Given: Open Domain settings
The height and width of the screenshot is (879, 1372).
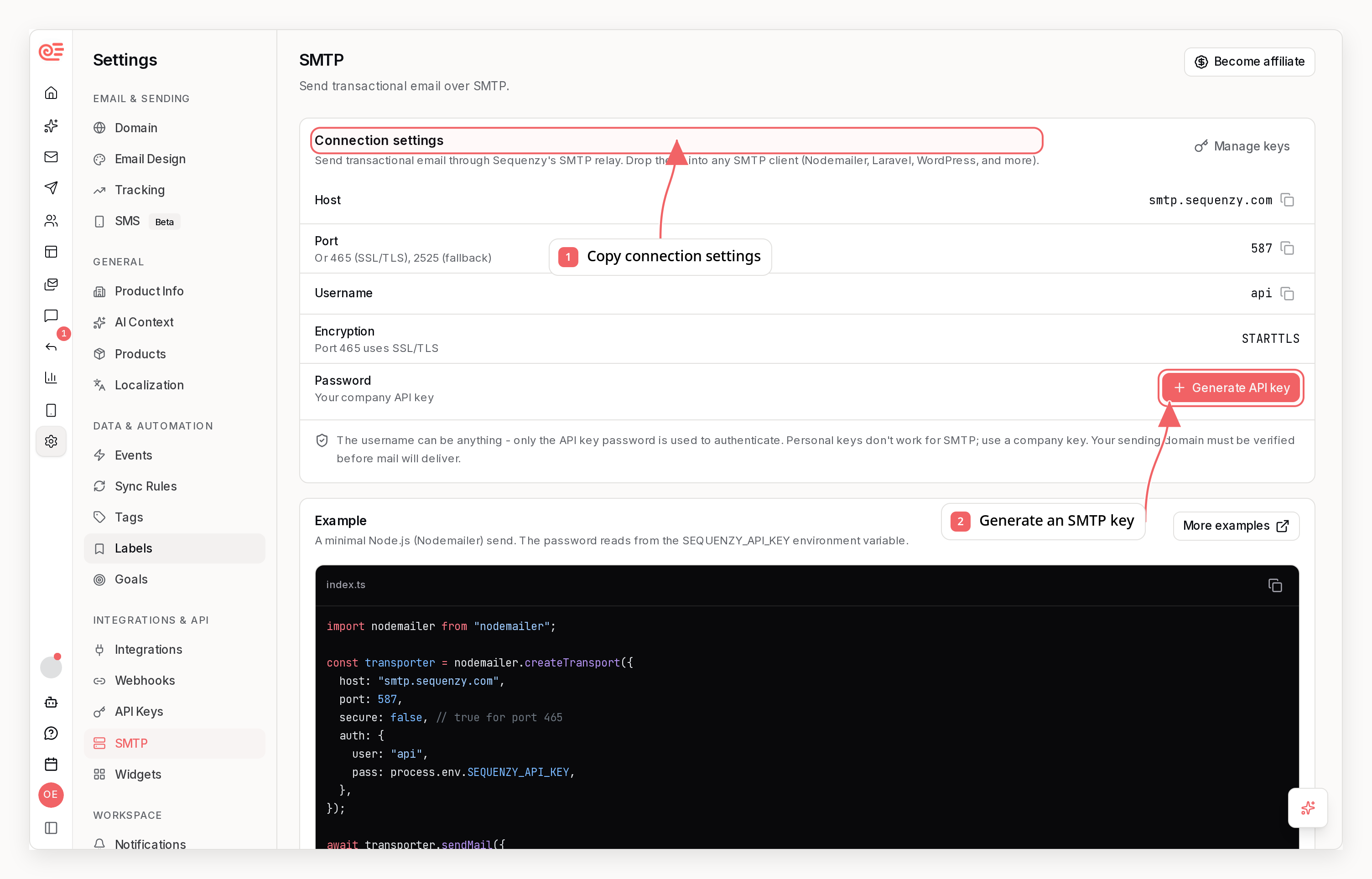Looking at the screenshot, I should (174, 128).
